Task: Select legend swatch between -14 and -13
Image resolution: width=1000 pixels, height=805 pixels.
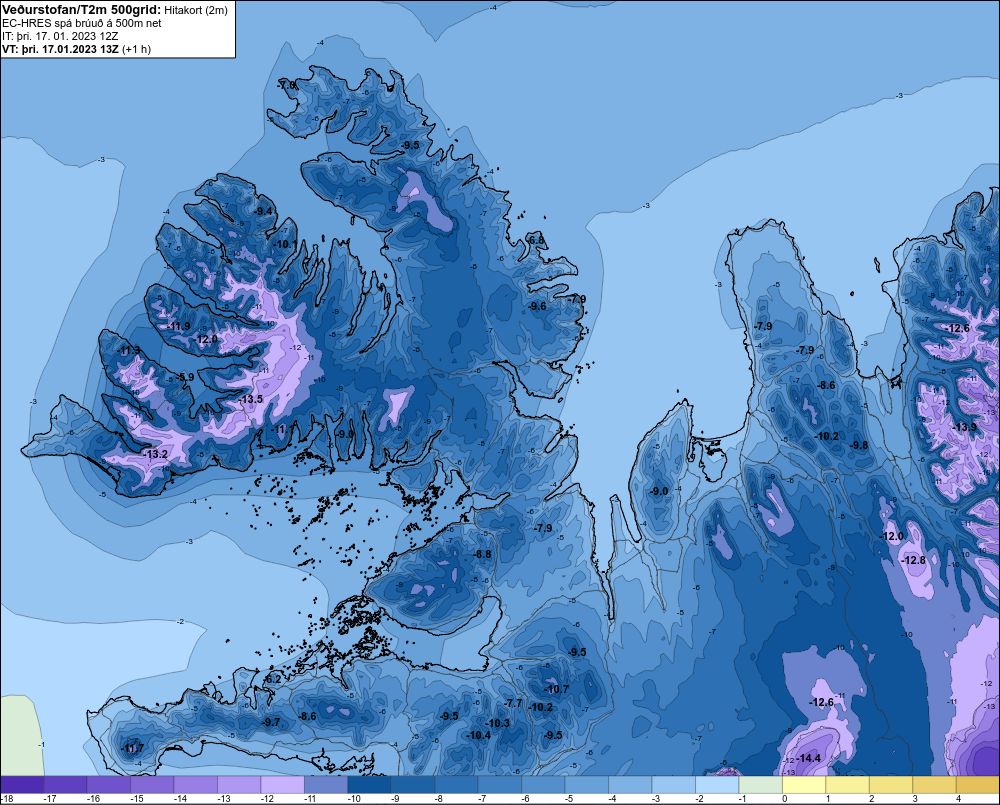Action: pos(196,784)
